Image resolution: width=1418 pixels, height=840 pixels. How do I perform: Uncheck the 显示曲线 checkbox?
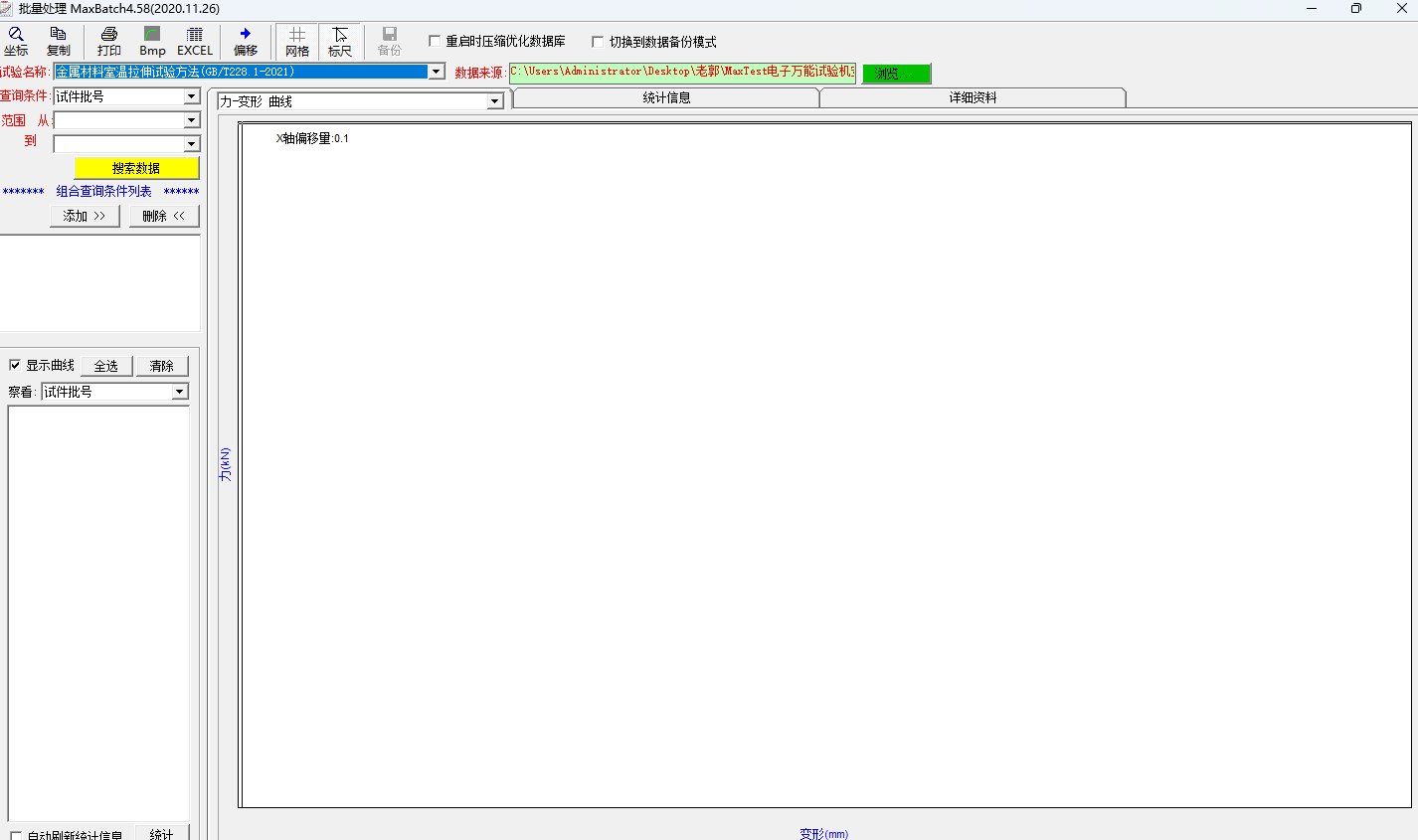point(15,365)
